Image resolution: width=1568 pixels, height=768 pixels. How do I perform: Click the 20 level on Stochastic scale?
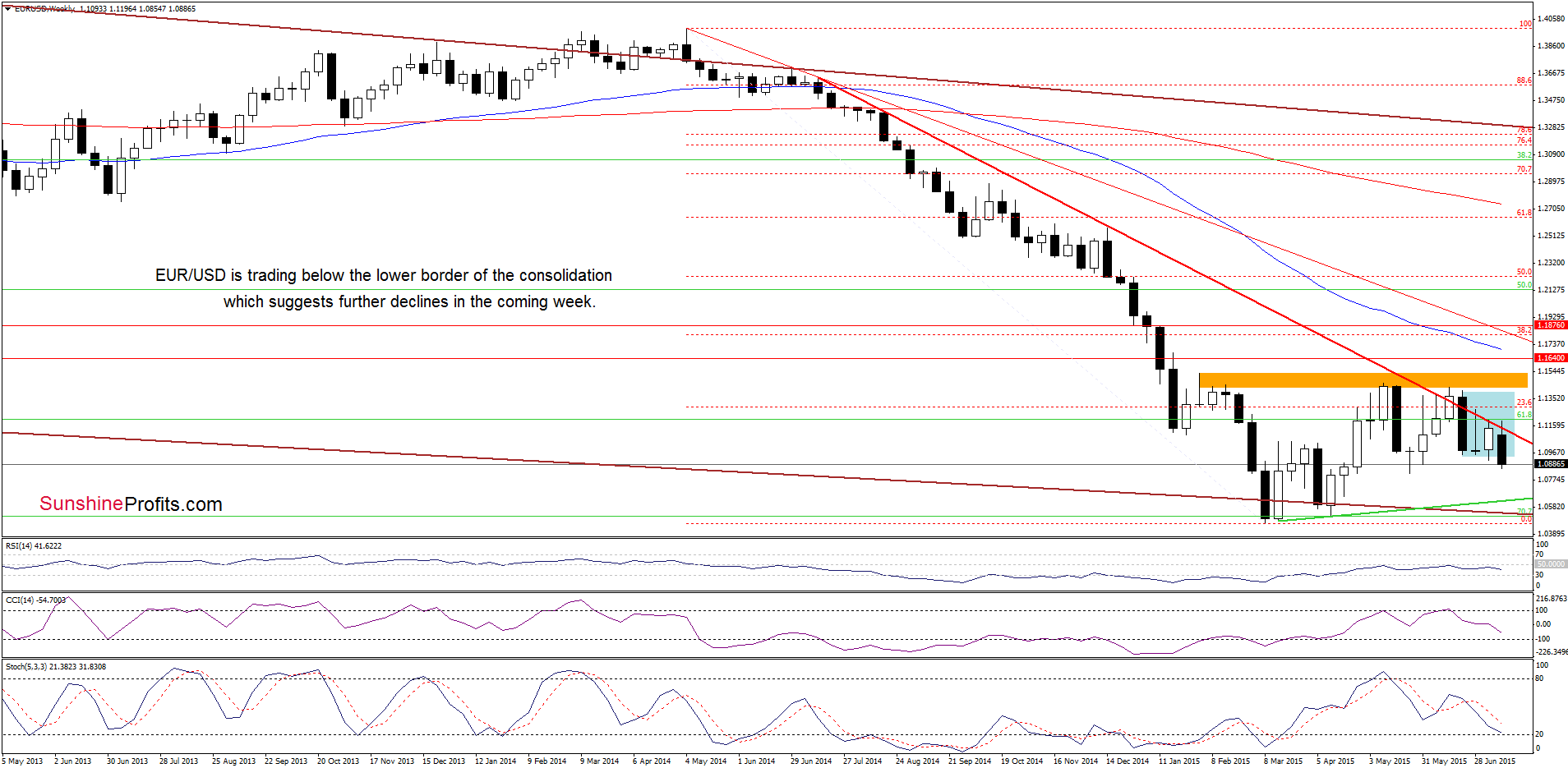[x=1539, y=734]
